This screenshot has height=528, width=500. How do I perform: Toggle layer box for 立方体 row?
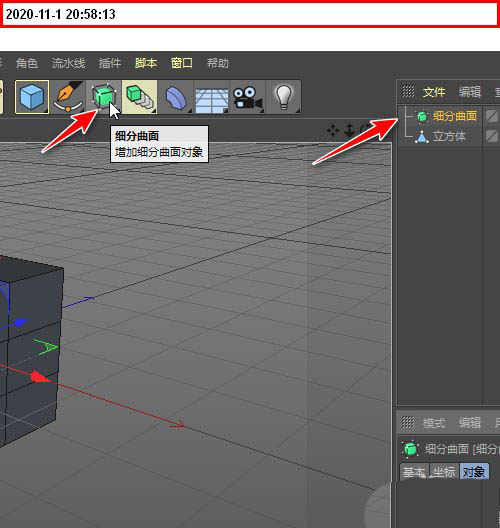[x=492, y=136]
